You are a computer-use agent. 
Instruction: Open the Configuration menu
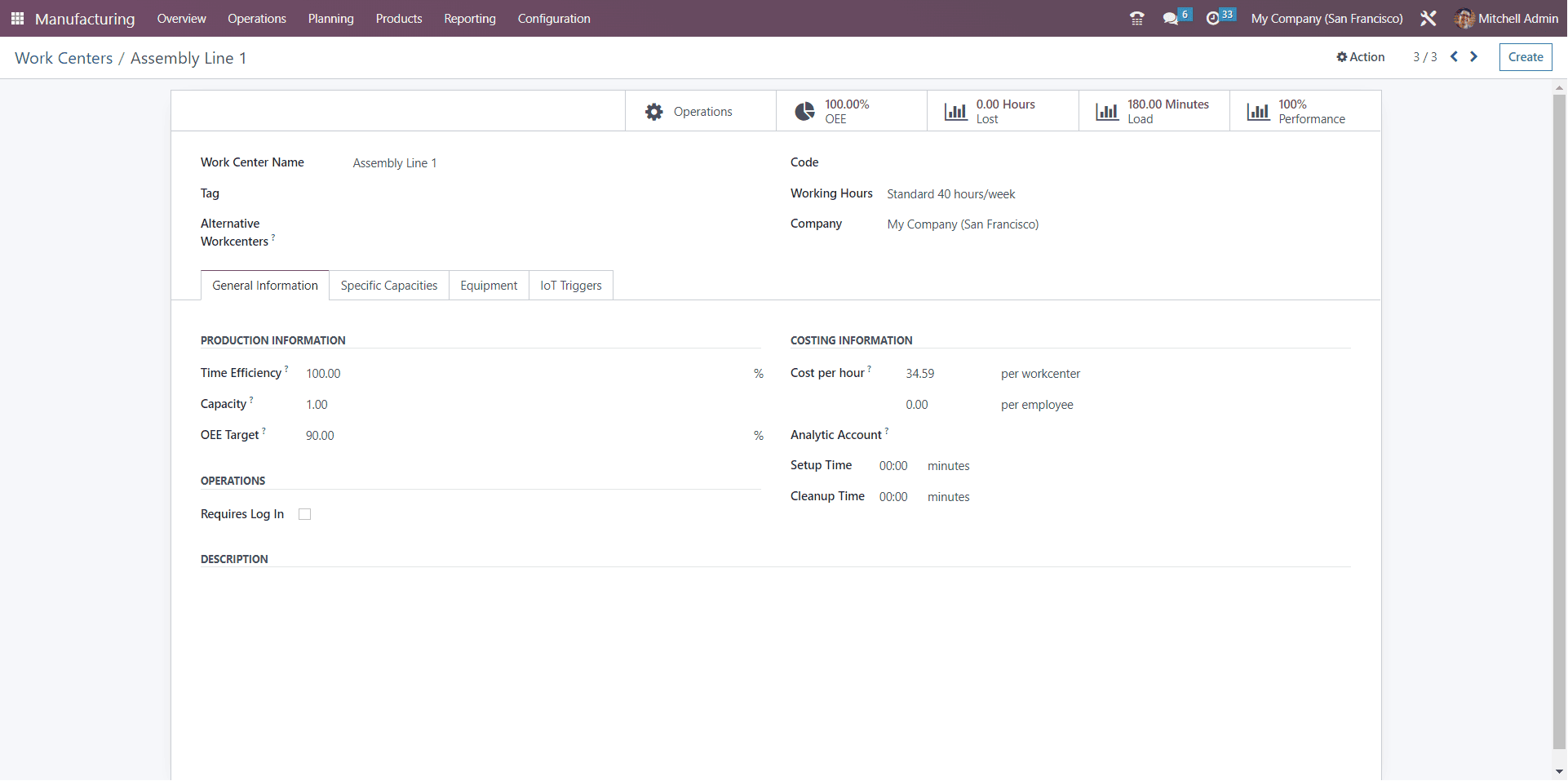click(x=553, y=18)
